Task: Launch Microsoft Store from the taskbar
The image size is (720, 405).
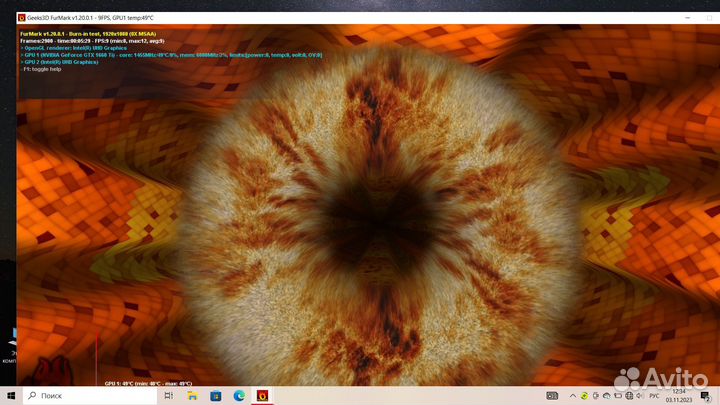Action: click(215, 395)
